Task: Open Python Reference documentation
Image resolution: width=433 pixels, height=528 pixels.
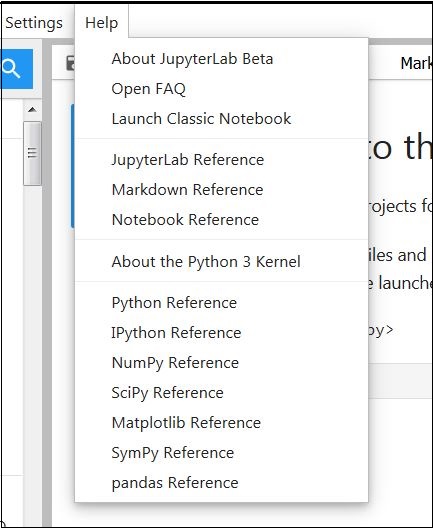Action: (x=221, y=303)
